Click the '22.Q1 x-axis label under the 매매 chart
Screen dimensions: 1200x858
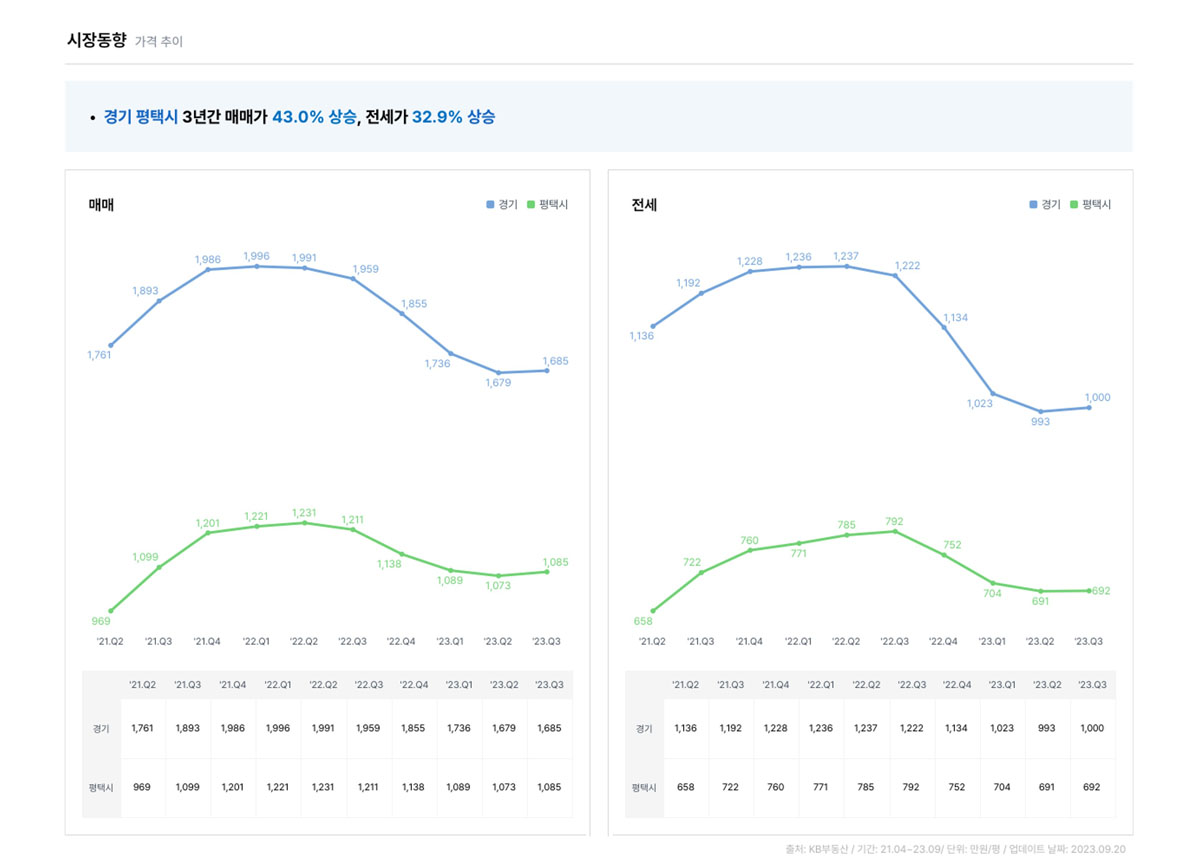point(256,641)
